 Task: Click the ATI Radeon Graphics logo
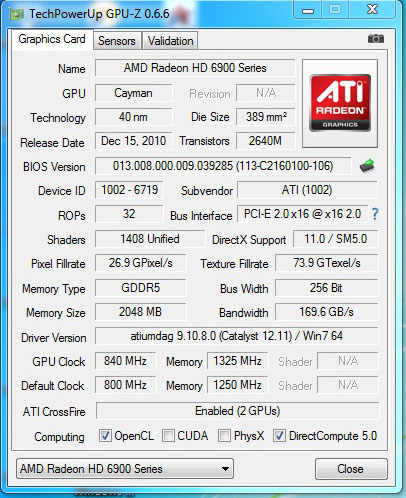click(340, 103)
